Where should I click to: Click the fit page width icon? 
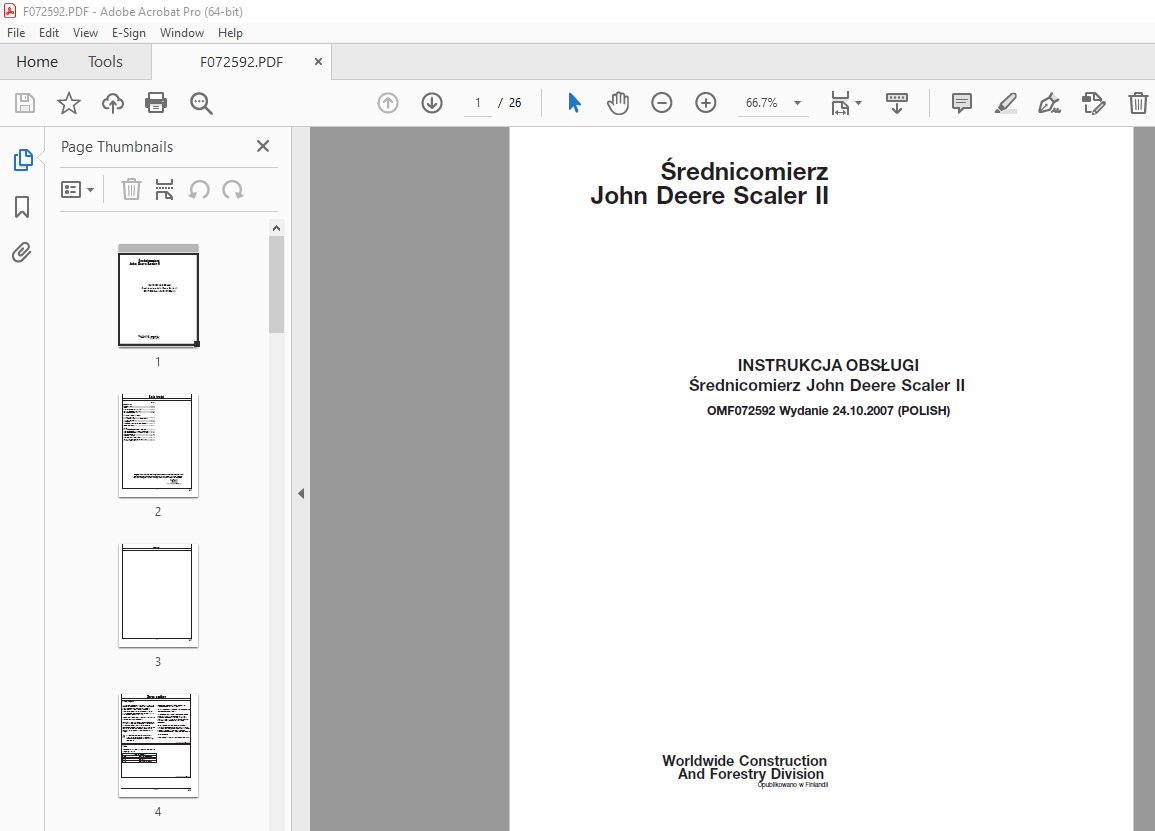coord(840,103)
